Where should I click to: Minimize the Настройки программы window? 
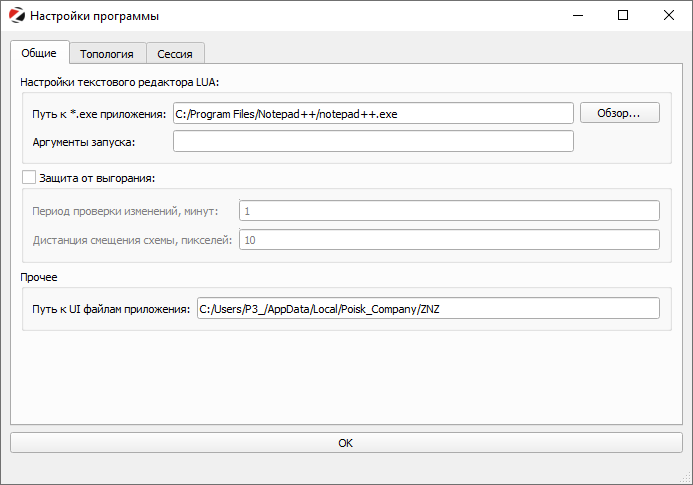click(x=577, y=16)
